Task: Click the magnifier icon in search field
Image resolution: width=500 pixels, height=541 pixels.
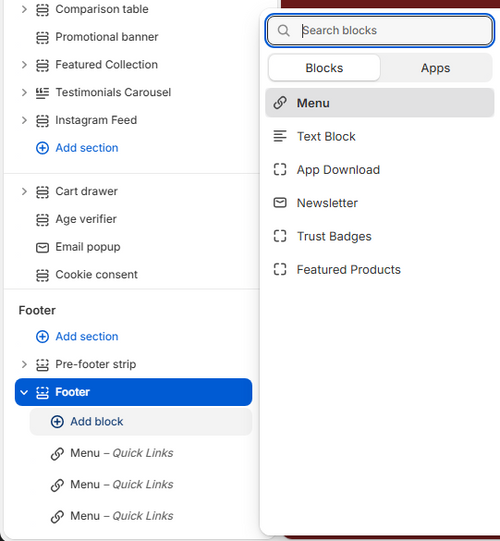Action: [x=284, y=30]
